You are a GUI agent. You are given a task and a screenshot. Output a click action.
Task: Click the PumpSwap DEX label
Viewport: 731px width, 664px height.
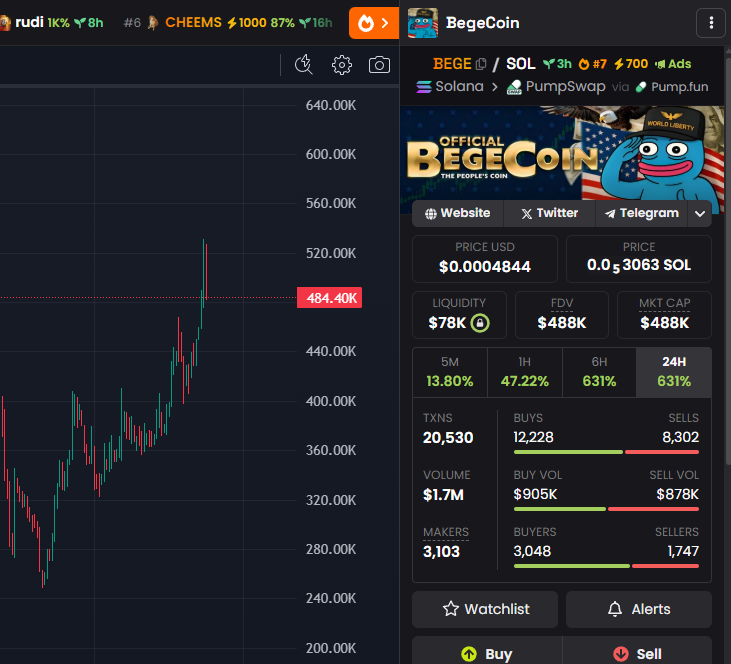pos(556,87)
